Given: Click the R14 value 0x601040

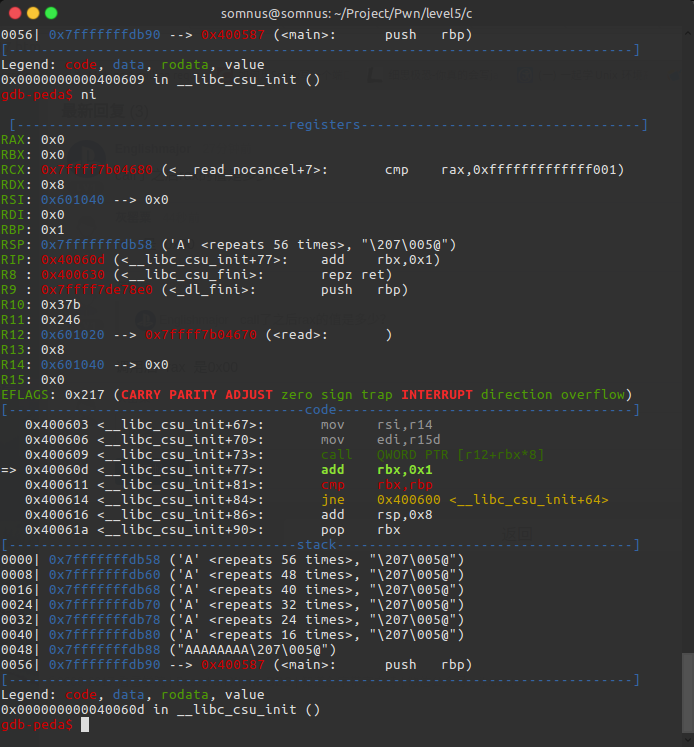Looking at the screenshot, I should click(72, 365).
